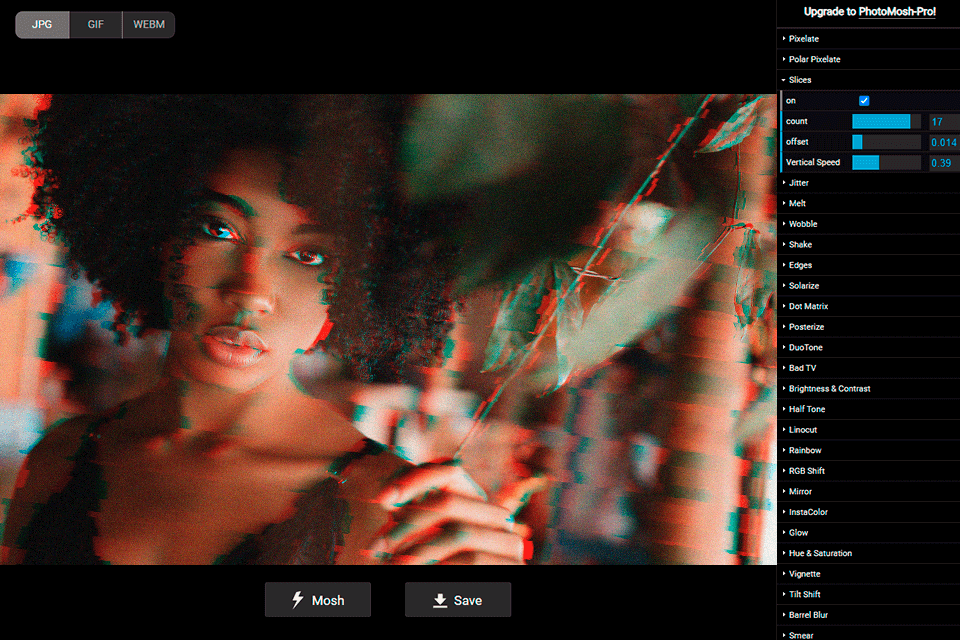Expand the Half Tone effect section
960x640 pixels.
coord(868,409)
